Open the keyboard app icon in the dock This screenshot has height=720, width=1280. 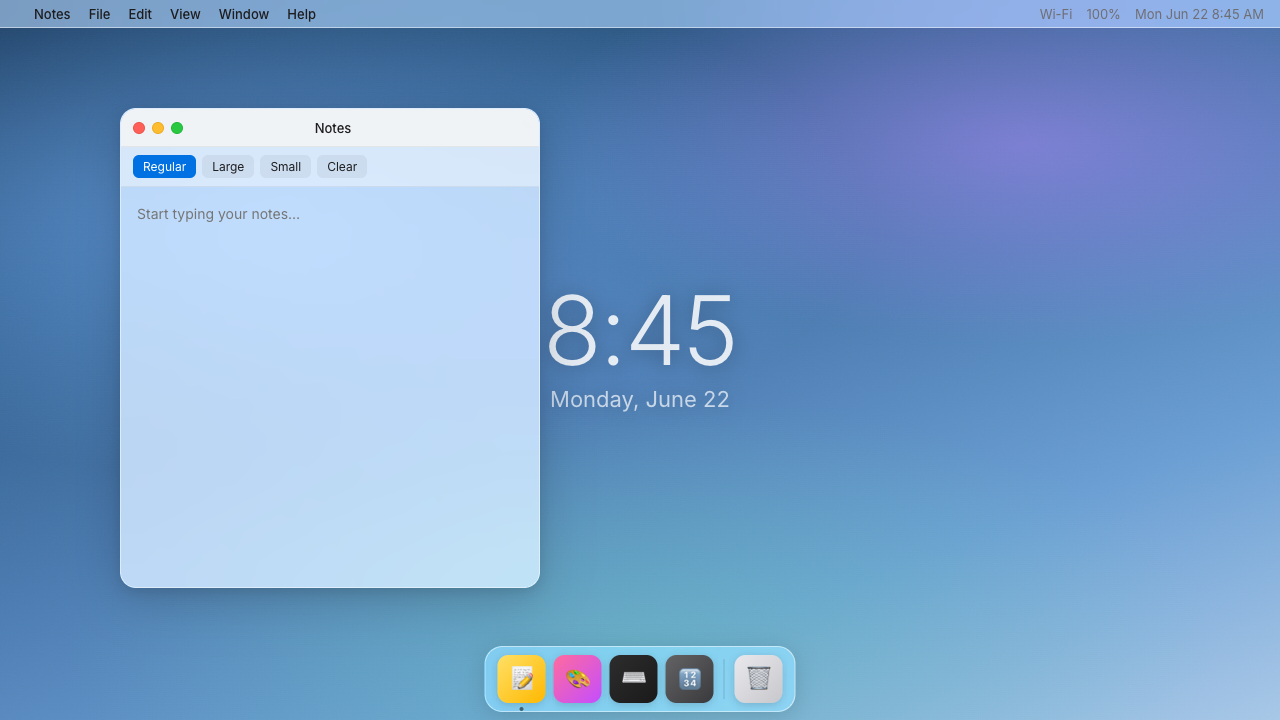(633, 679)
